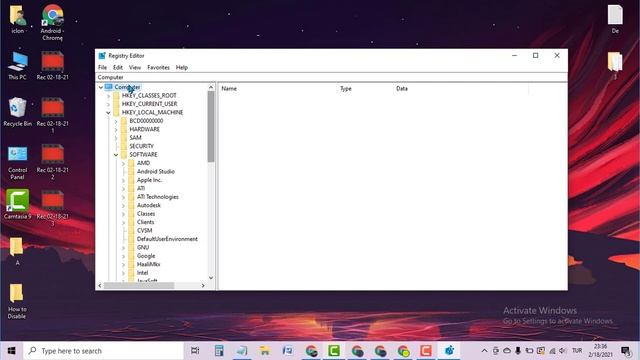Image resolution: width=640 pixels, height=360 pixels.
Task: Select the Apple Inc. key
Action: pos(149,180)
